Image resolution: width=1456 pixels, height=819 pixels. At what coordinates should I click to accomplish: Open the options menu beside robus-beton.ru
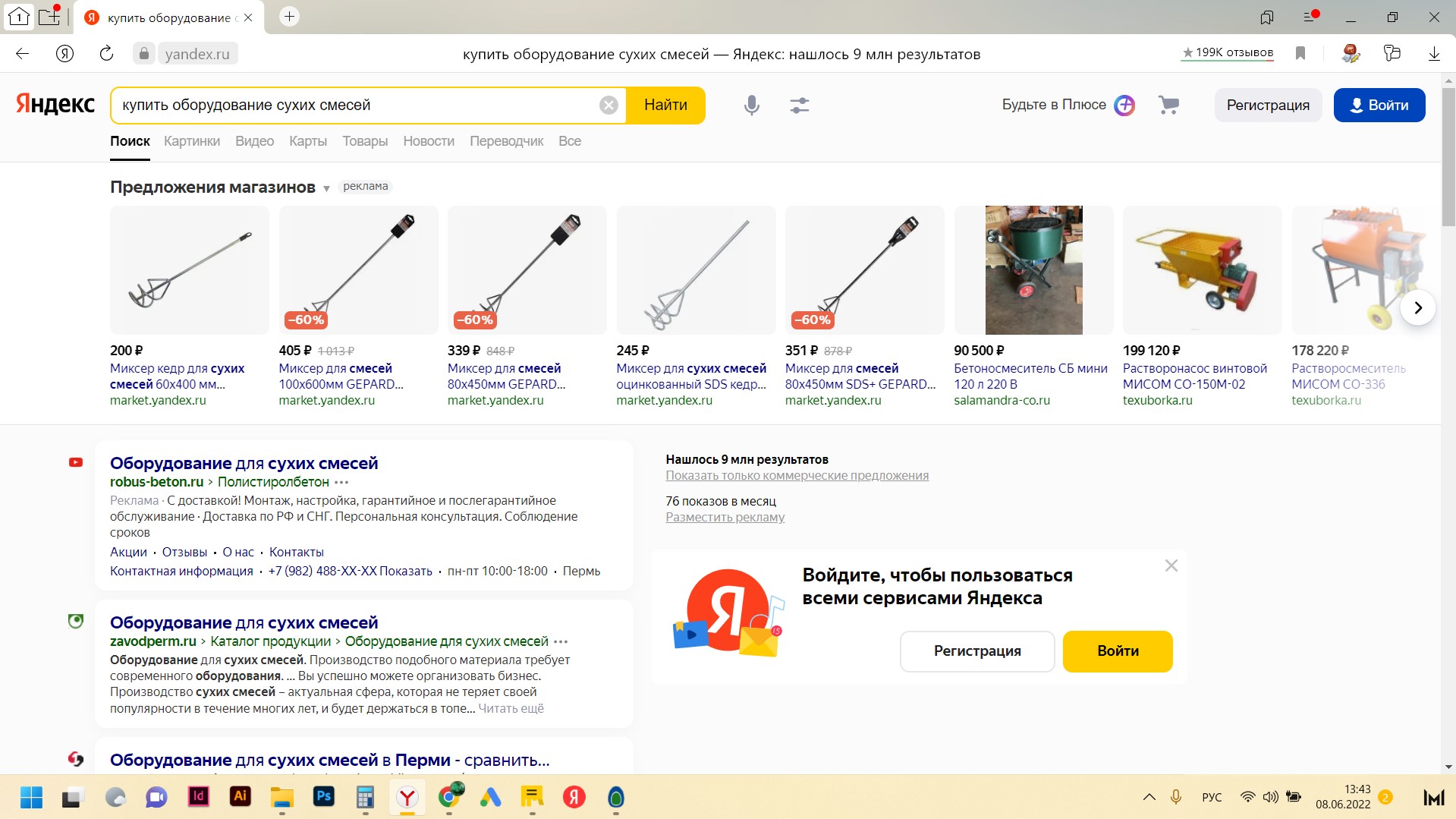pyautogui.click(x=343, y=482)
